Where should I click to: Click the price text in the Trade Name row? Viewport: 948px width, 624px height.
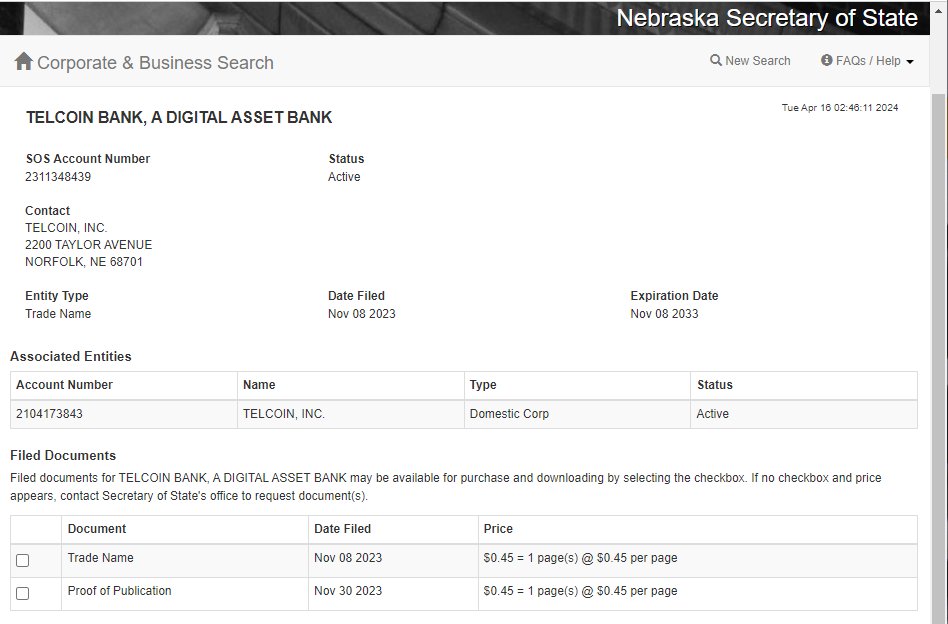click(x=580, y=557)
